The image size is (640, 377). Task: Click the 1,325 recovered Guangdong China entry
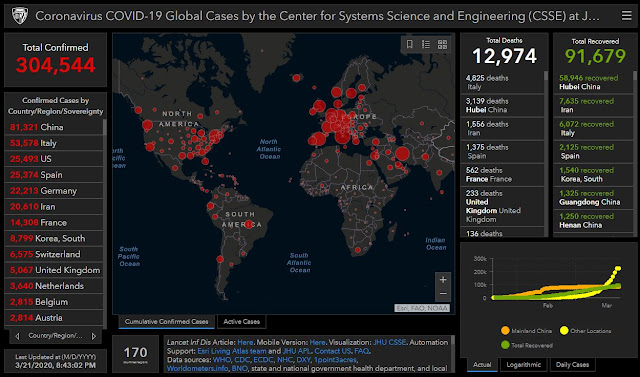(593, 197)
